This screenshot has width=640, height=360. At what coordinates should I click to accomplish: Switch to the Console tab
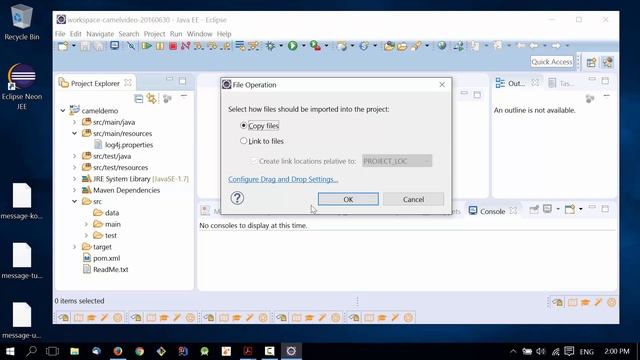(x=492, y=211)
